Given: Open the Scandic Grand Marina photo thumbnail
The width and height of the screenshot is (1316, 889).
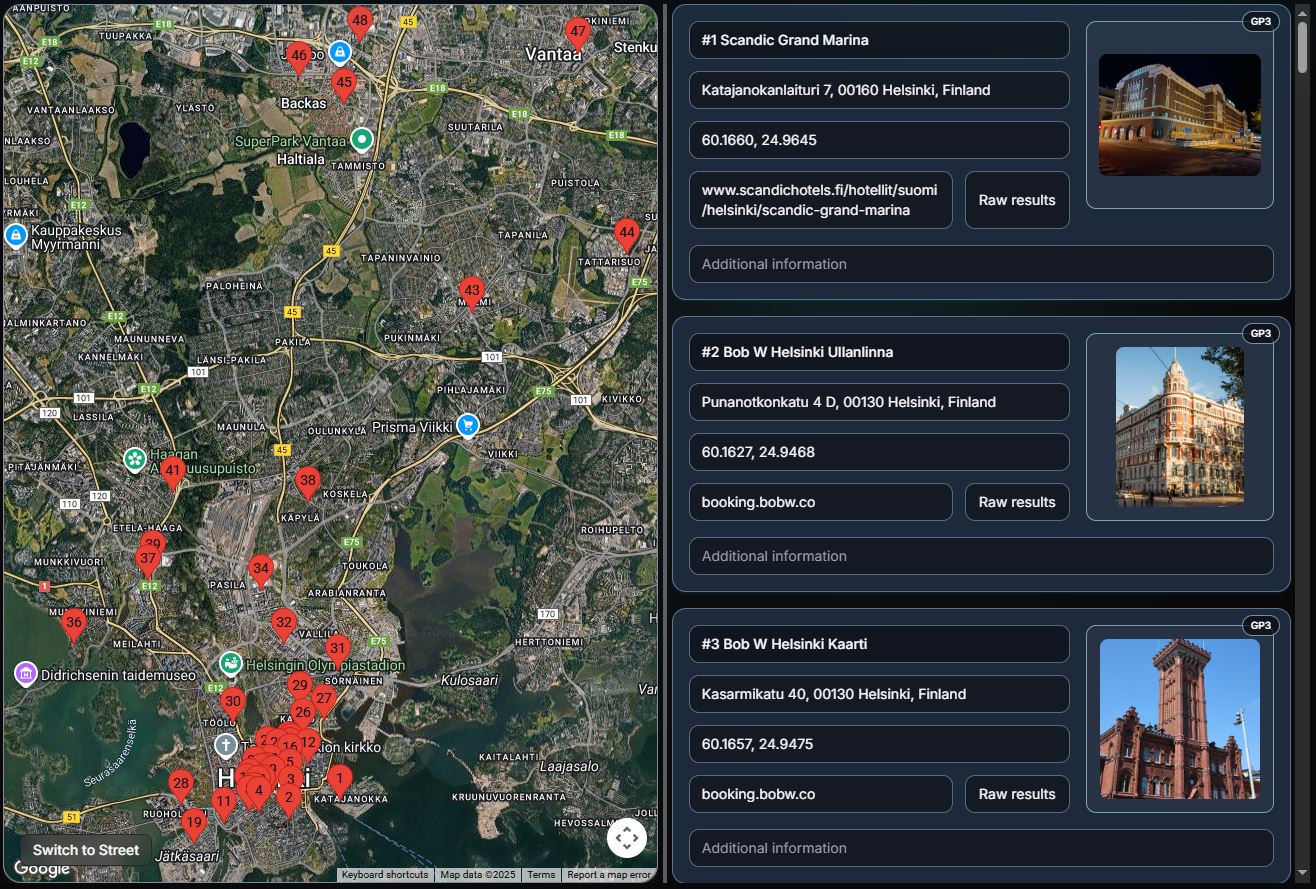Looking at the screenshot, I should pyautogui.click(x=1179, y=115).
